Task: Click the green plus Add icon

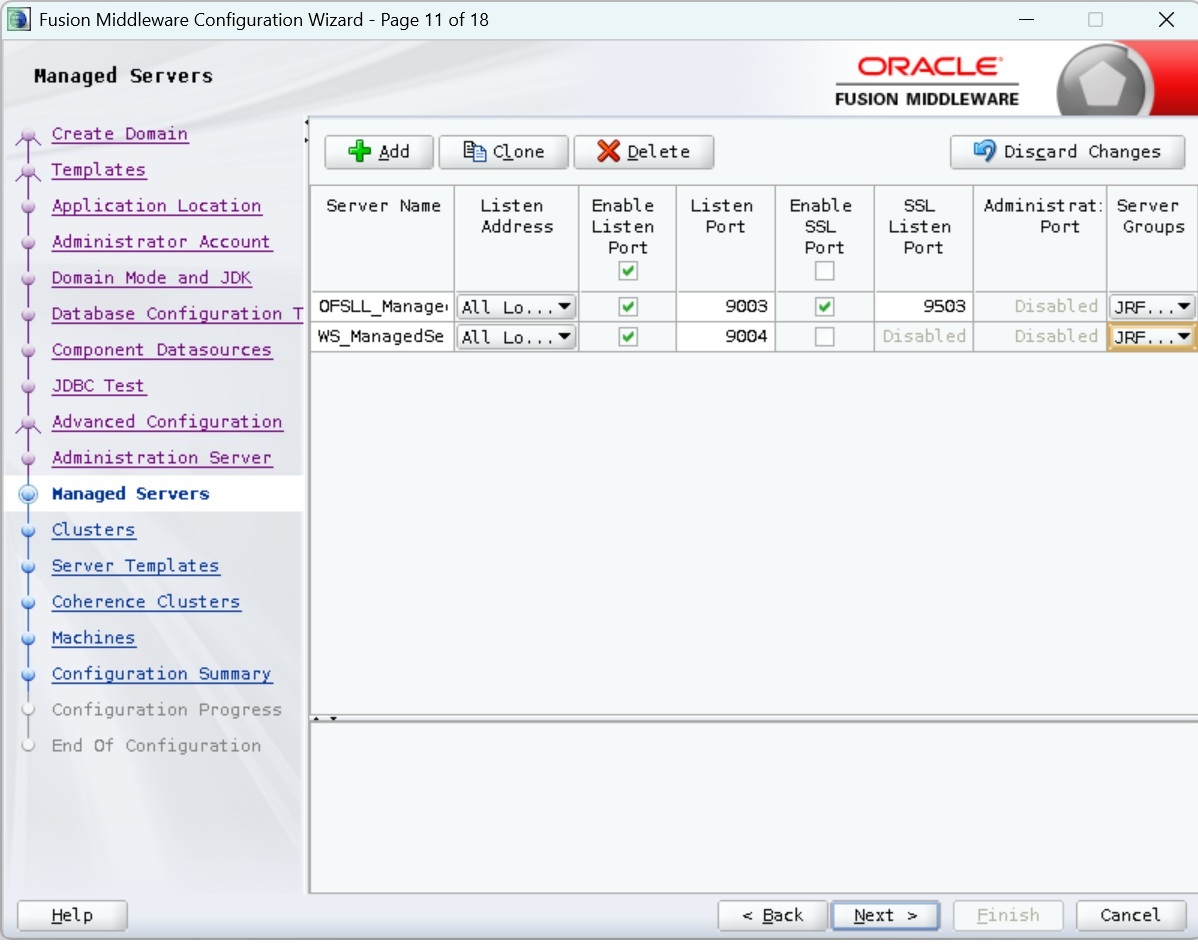Action: click(359, 151)
